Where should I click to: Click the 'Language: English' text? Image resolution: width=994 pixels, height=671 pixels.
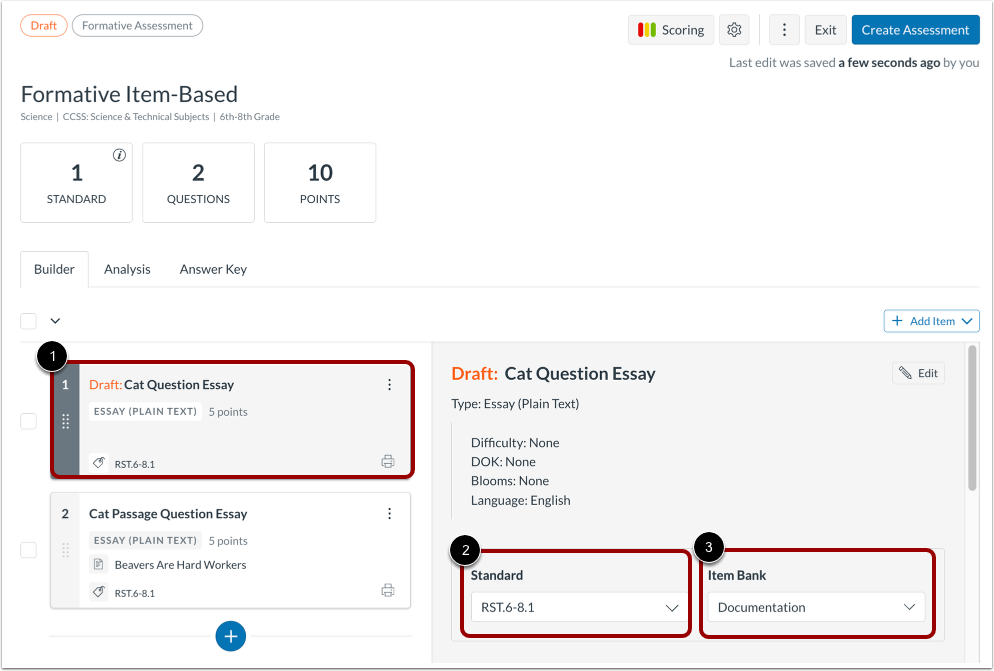[x=520, y=500]
